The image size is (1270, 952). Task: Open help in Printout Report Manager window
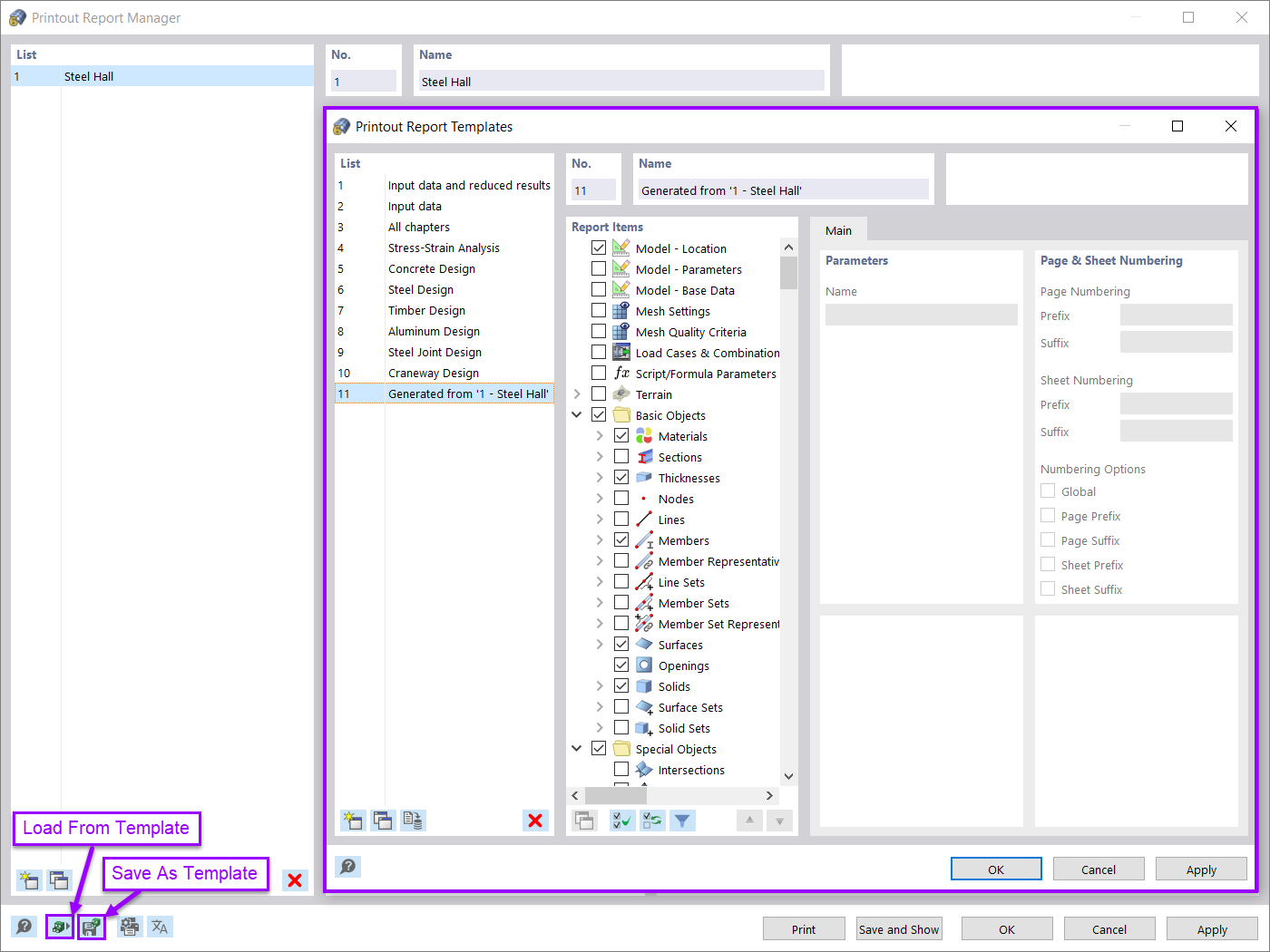[24, 927]
